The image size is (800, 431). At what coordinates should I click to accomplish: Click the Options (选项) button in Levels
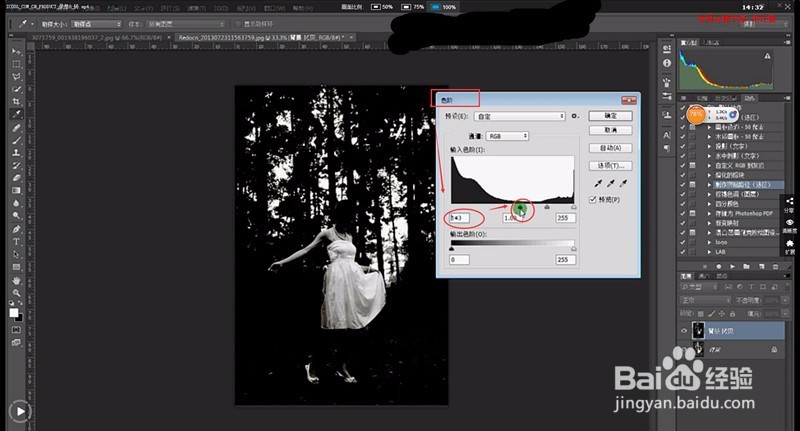[x=610, y=165]
